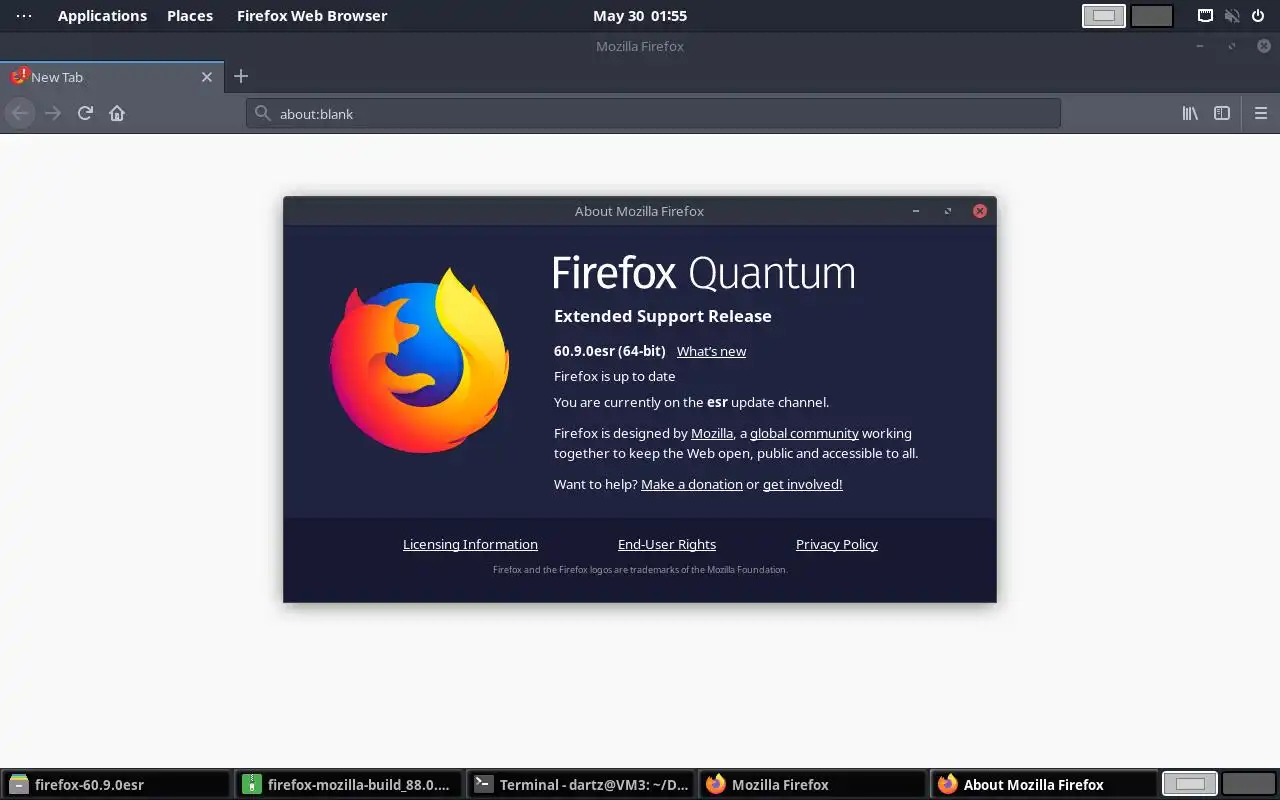Click Make a donation link
The width and height of the screenshot is (1280, 800).
pos(692,484)
